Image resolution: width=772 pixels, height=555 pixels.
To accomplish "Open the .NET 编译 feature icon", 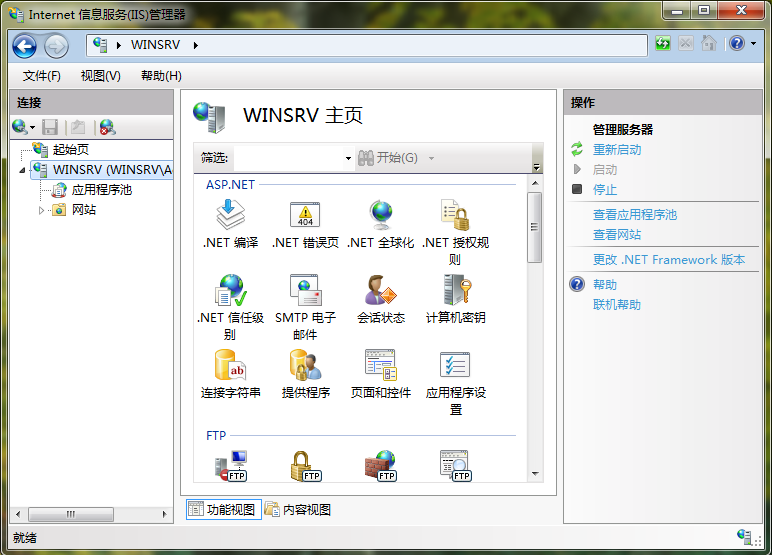I will coord(230,215).
